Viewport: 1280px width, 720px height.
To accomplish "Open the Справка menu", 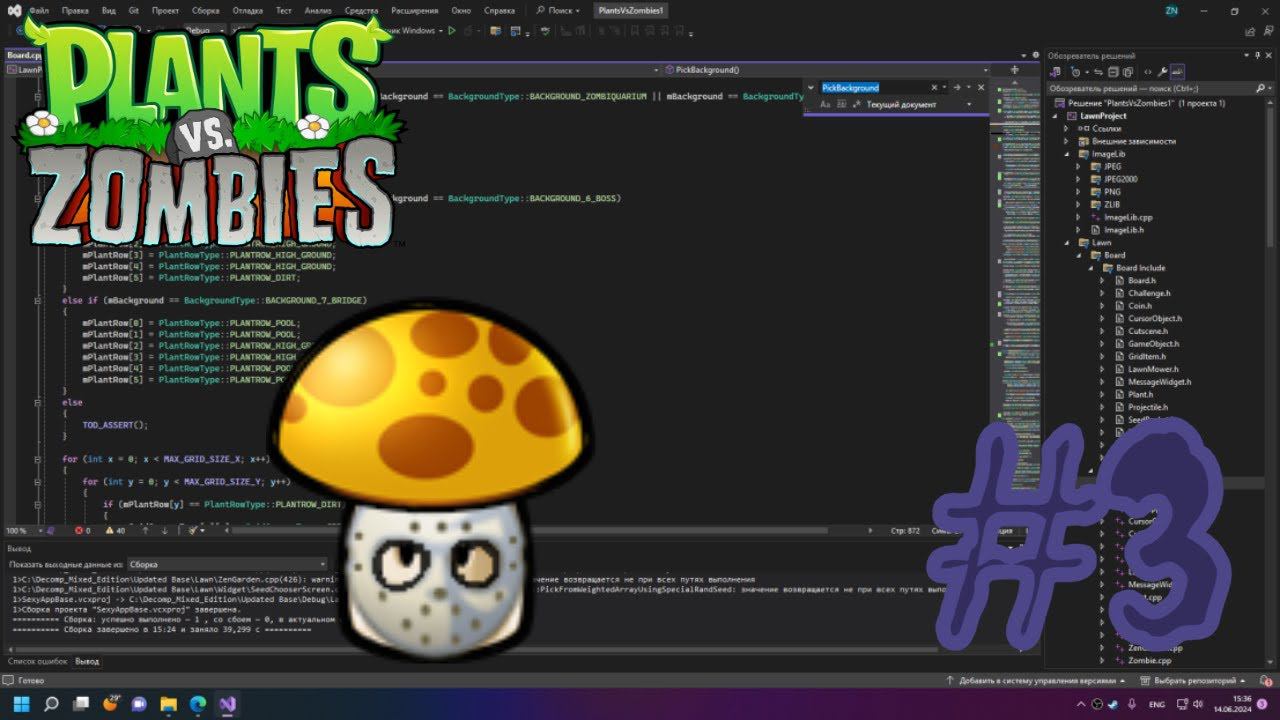I will [x=499, y=10].
